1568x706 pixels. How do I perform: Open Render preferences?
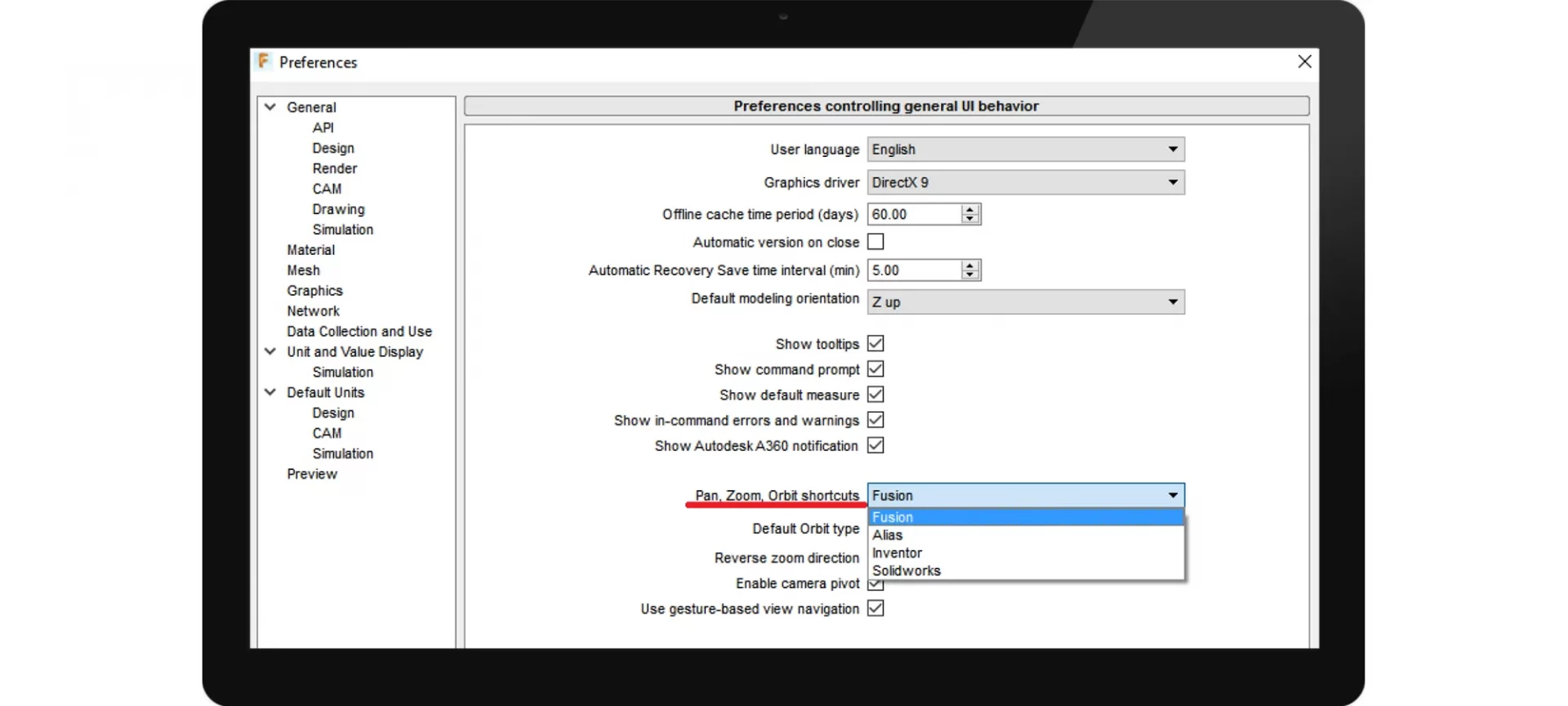tap(335, 168)
